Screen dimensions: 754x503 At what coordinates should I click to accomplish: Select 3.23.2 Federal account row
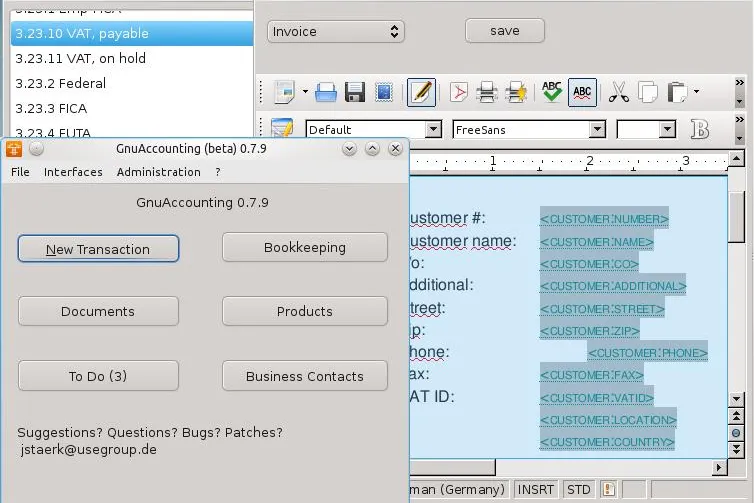(132, 83)
